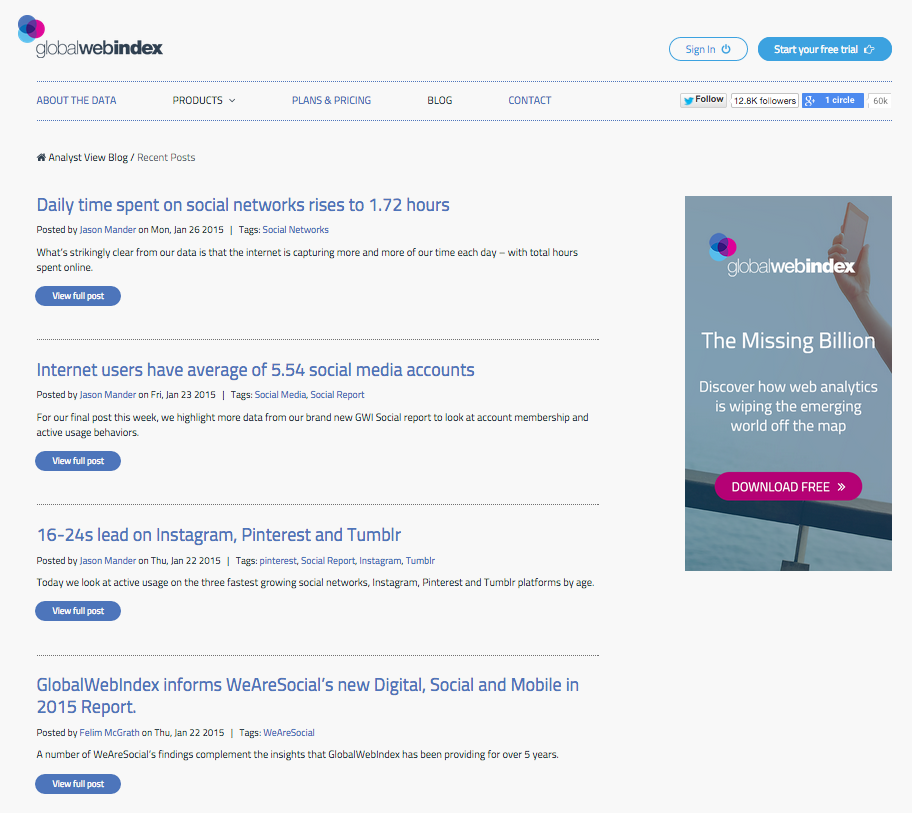Open the BLOG navigation menu item
This screenshot has height=813, width=912.
439,100
